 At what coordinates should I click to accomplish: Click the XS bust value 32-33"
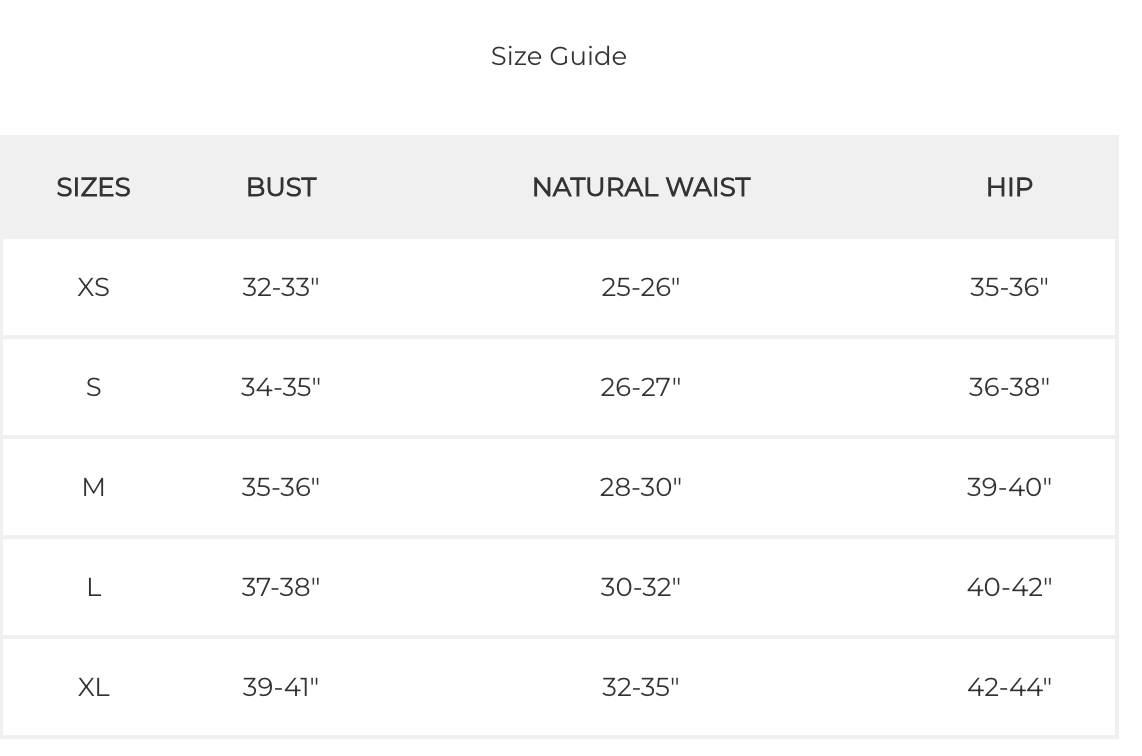281,288
